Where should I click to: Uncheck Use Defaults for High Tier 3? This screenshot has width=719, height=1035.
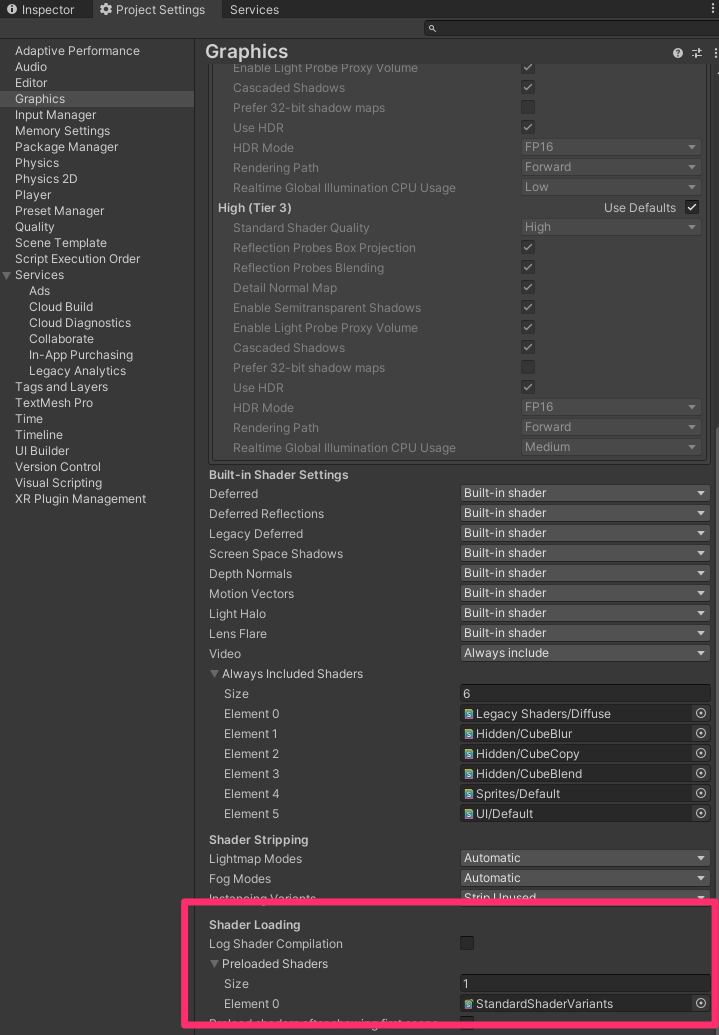(689, 207)
